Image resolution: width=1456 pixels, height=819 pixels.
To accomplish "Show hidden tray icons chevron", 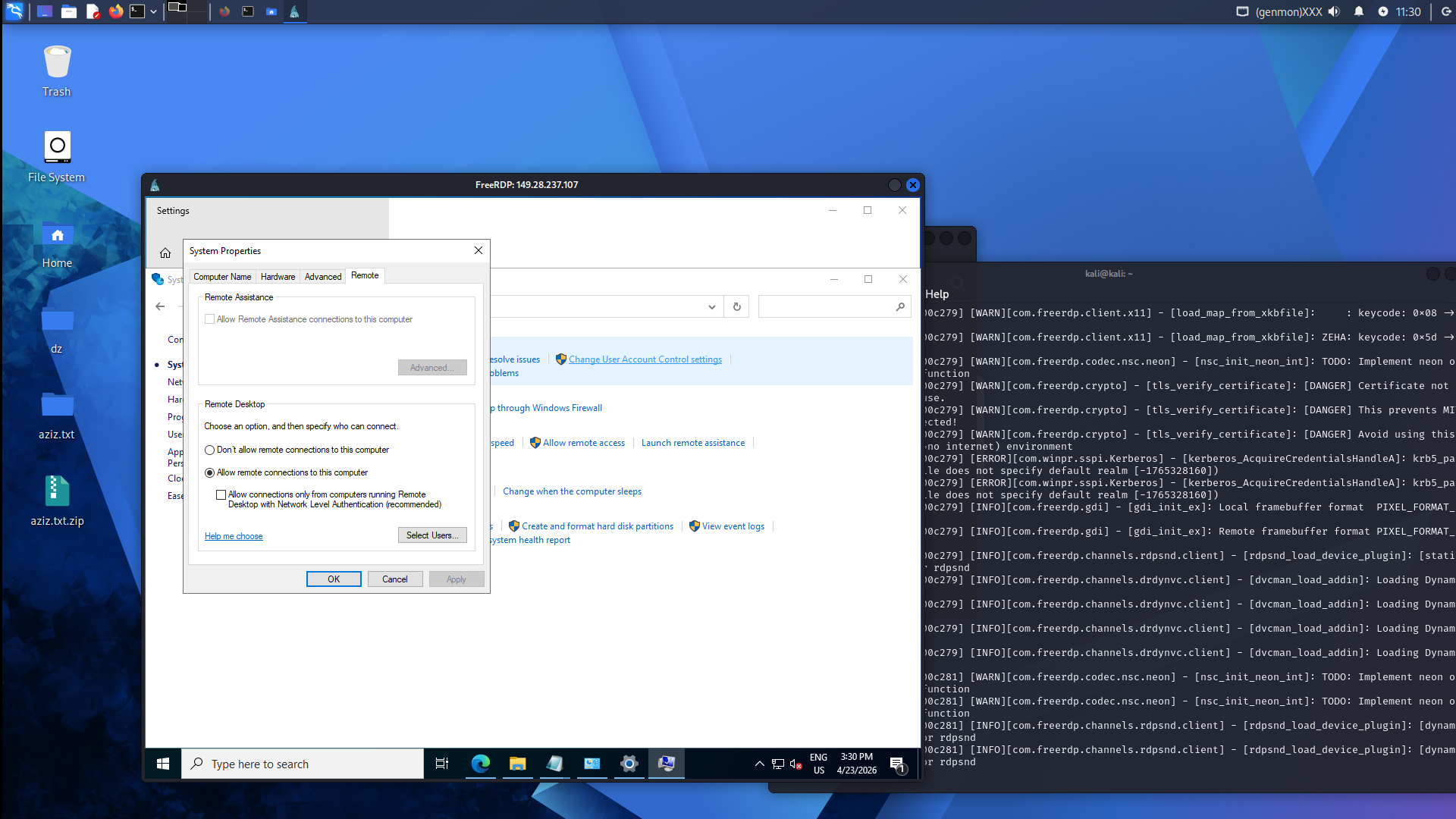I will pos(759,764).
